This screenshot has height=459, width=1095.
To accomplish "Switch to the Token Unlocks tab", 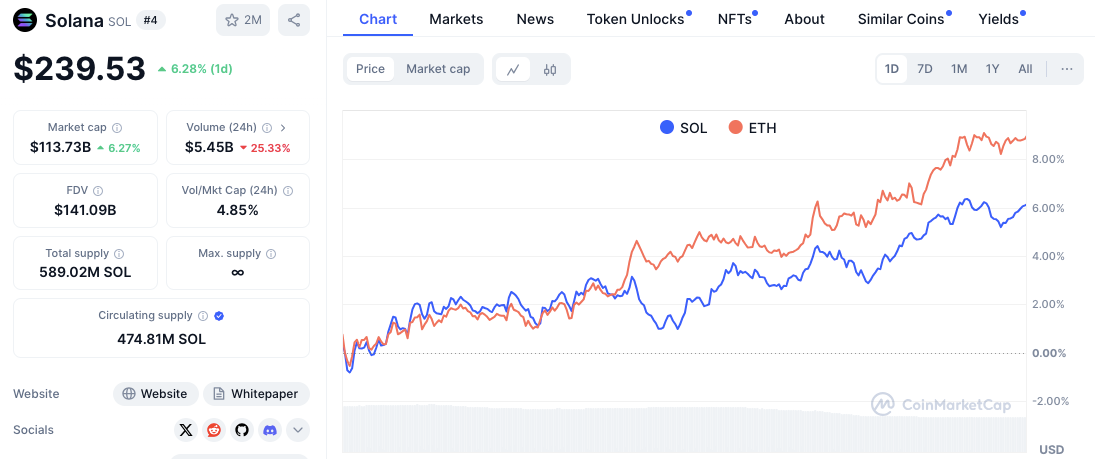I will [635, 19].
